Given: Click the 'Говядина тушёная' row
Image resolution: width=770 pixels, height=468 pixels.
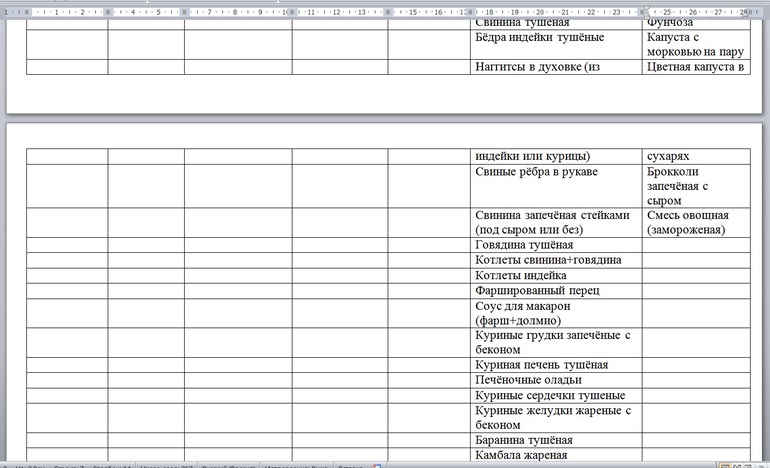Looking at the screenshot, I should pos(524,245).
